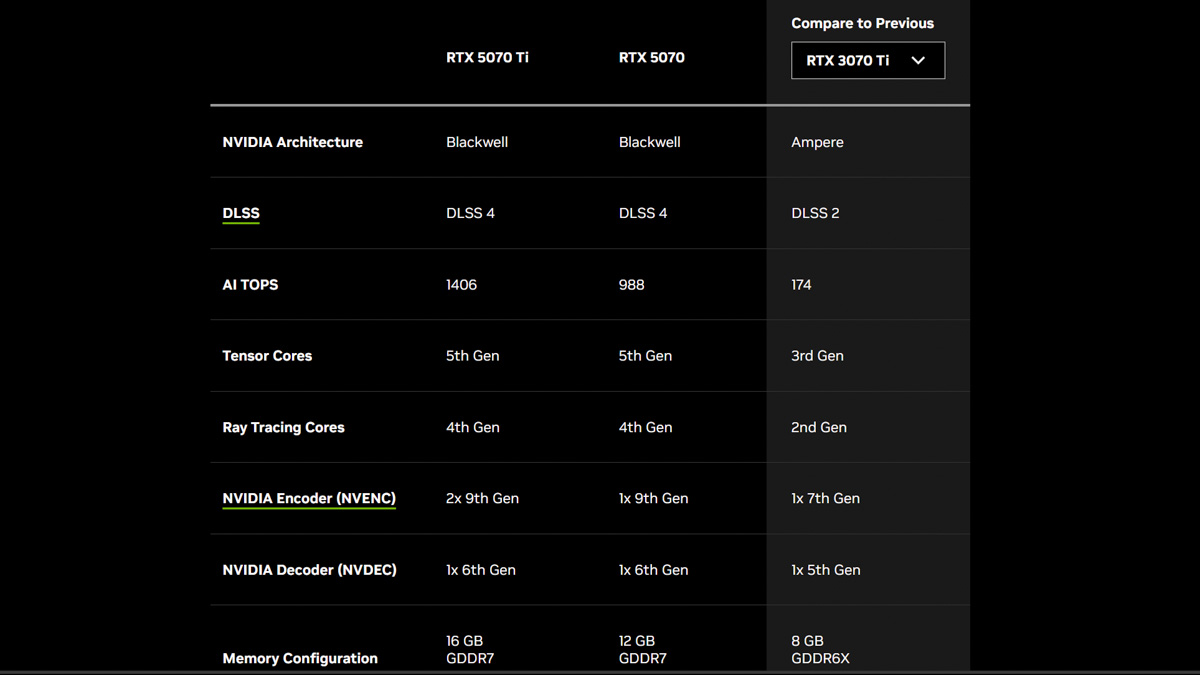
Task: Select the 988 AI TOPS value
Action: tap(632, 285)
